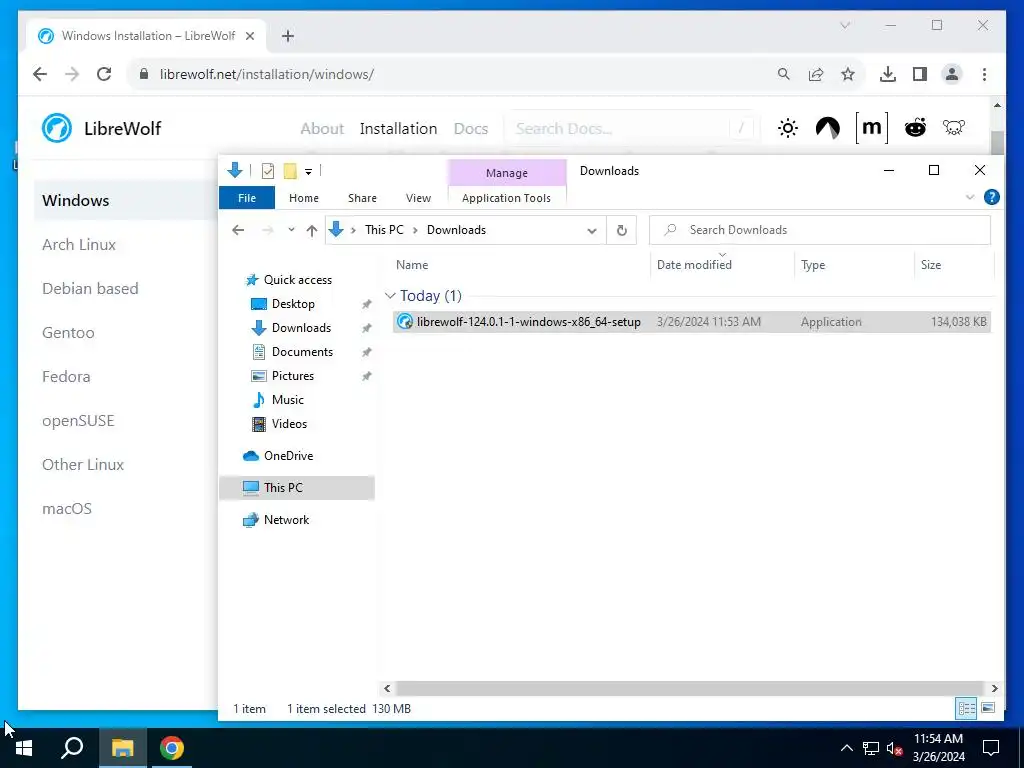Click the LibreWolf logo icon on webpage
The image size is (1024, 768).
coord(57,128)
